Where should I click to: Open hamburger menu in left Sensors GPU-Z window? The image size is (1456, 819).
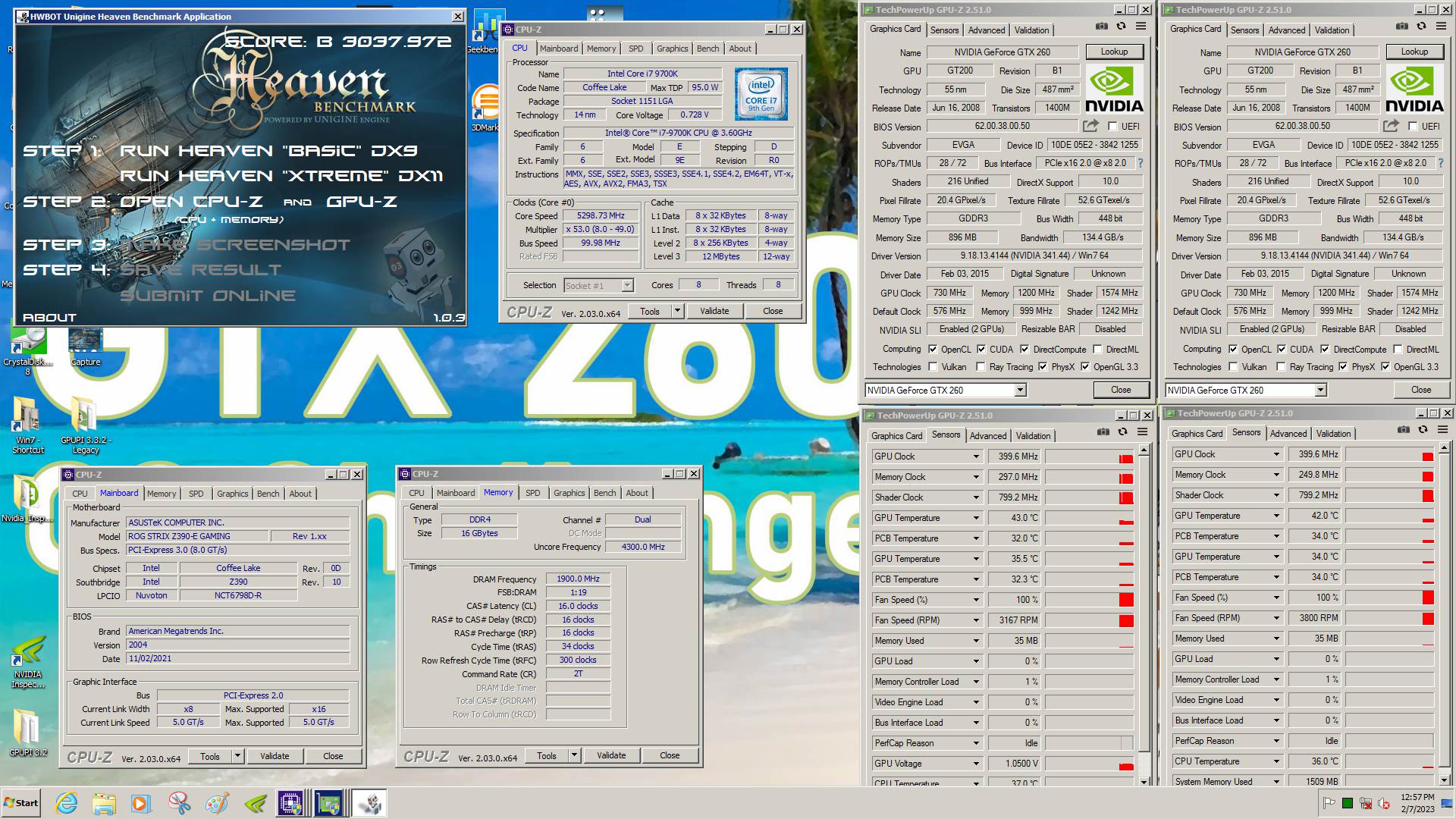click(1142, 432)
